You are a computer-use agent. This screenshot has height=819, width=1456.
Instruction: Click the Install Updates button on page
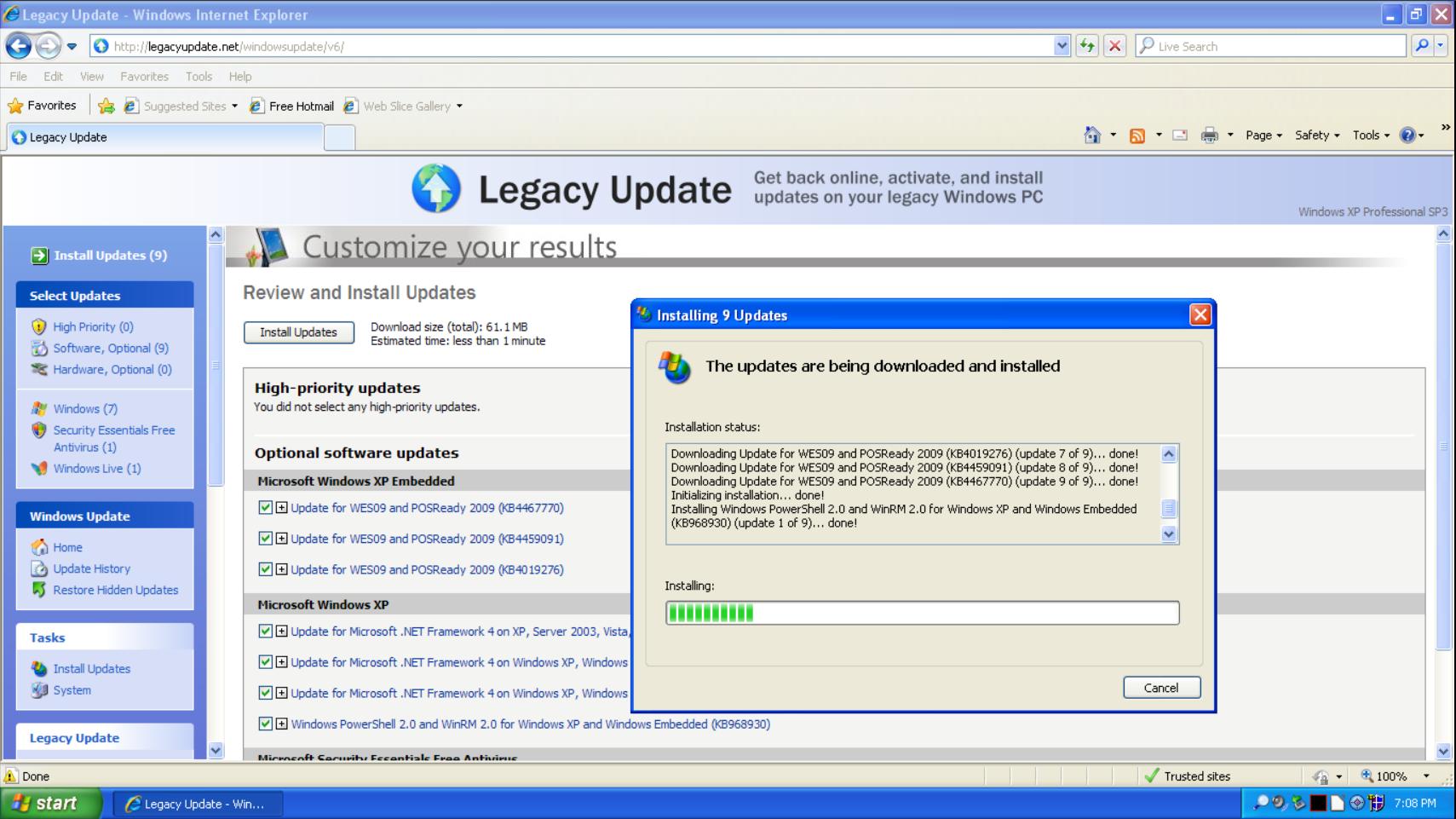(x=298, y=332)
